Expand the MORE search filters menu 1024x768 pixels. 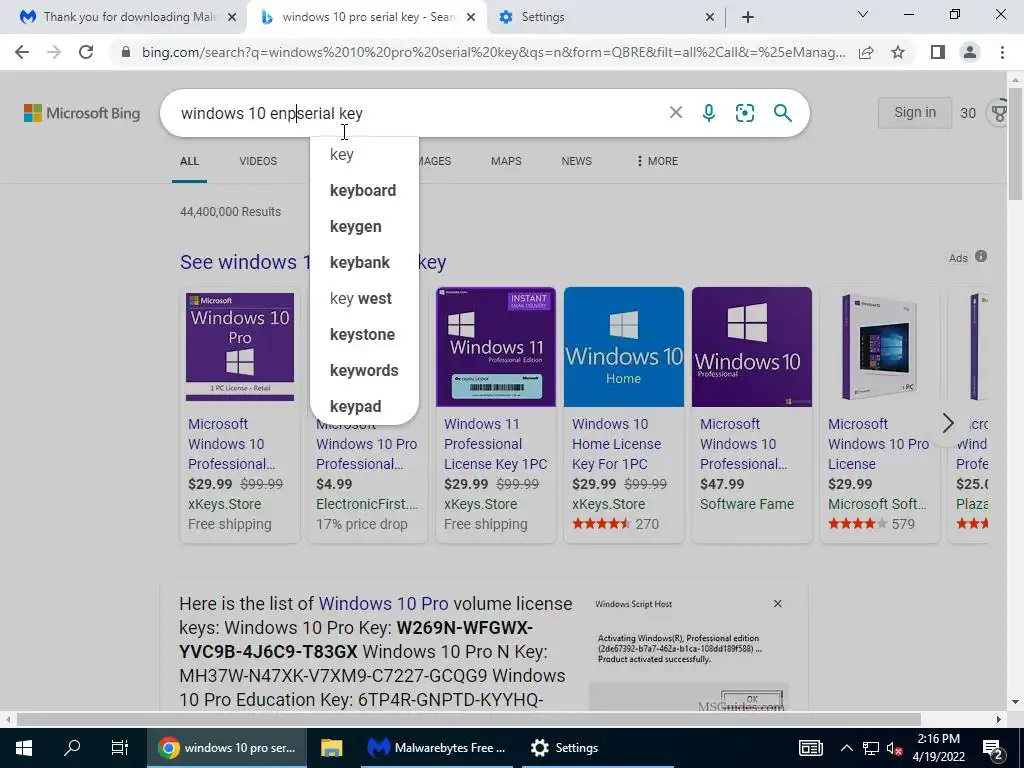point(657,161)
